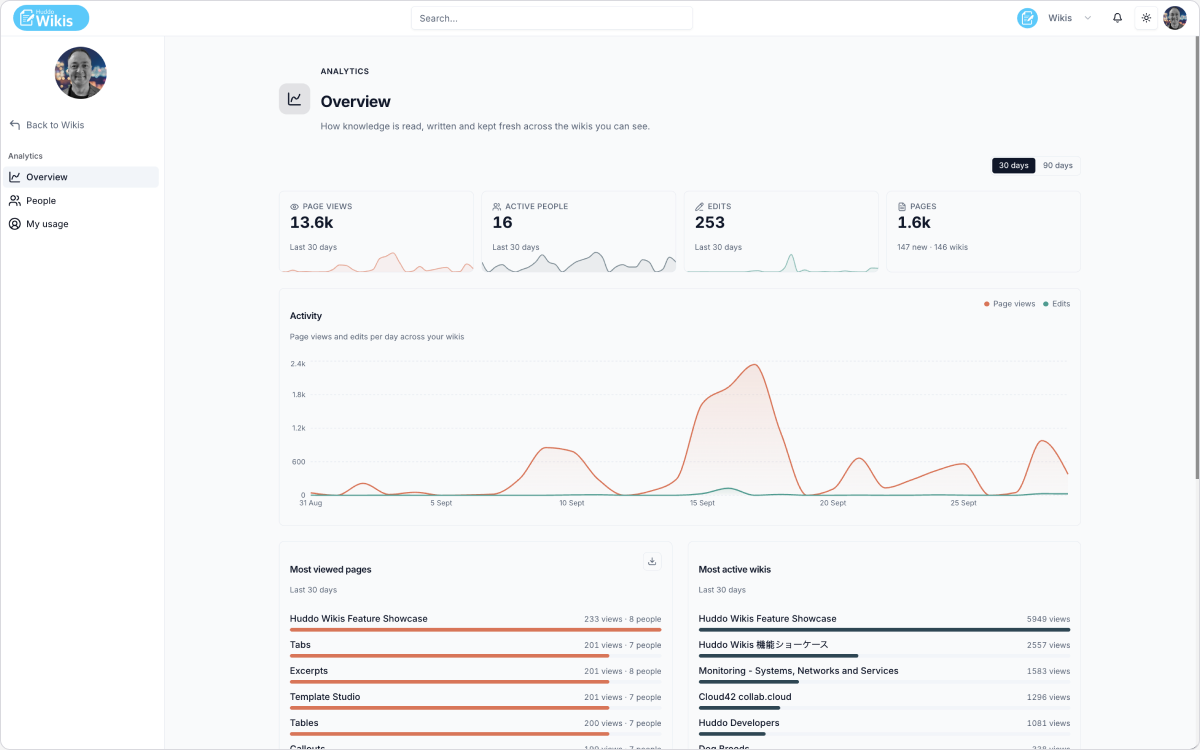Click the Active People icon

497,206
